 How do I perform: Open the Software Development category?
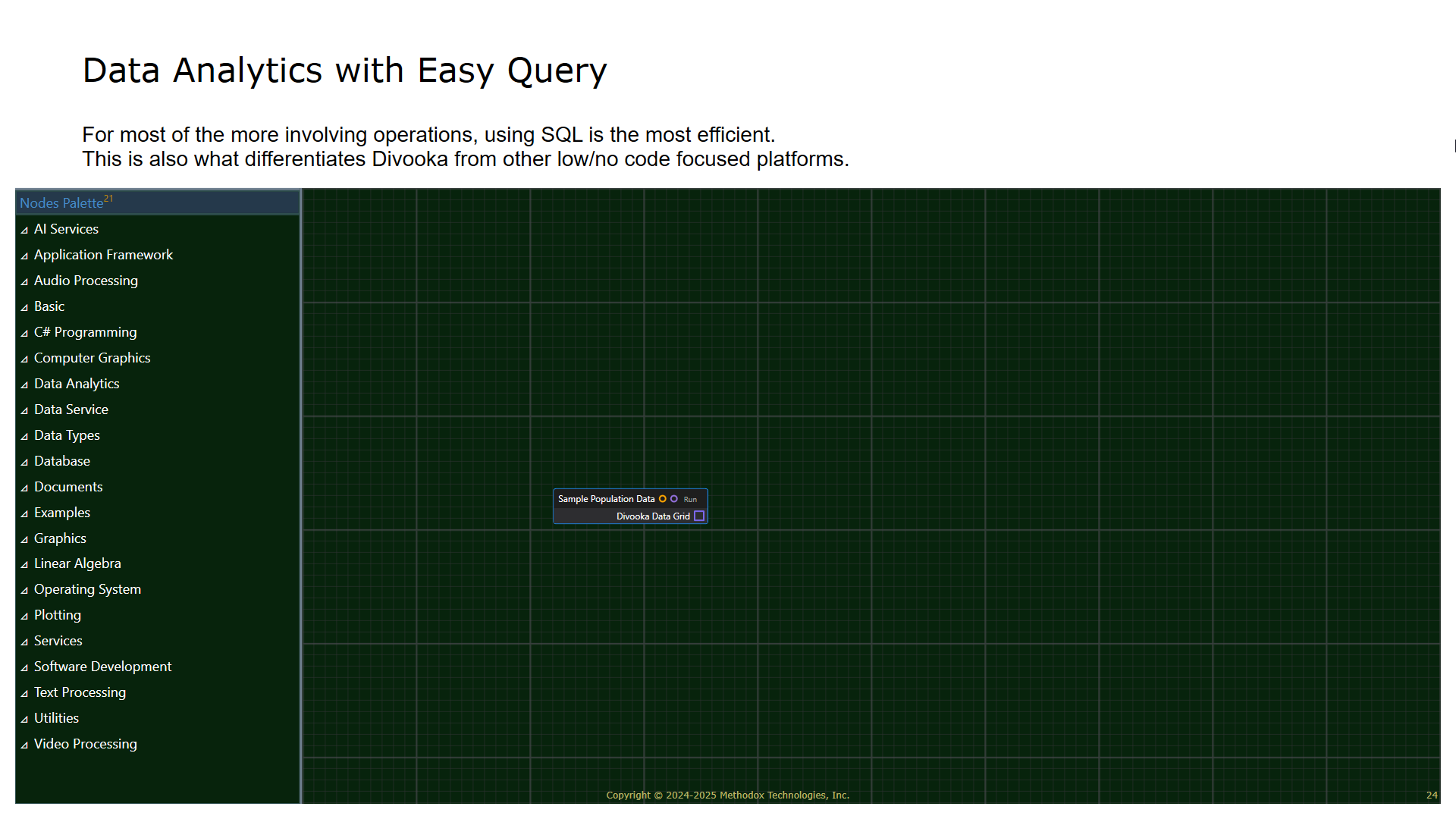pyautogui.click(x=102, y=667)
